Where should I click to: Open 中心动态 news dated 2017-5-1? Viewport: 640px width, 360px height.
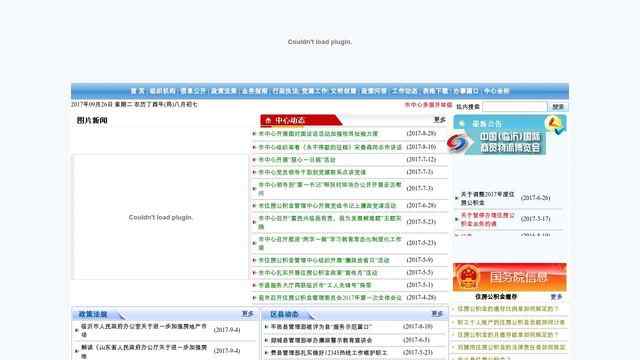coord(315,285)
